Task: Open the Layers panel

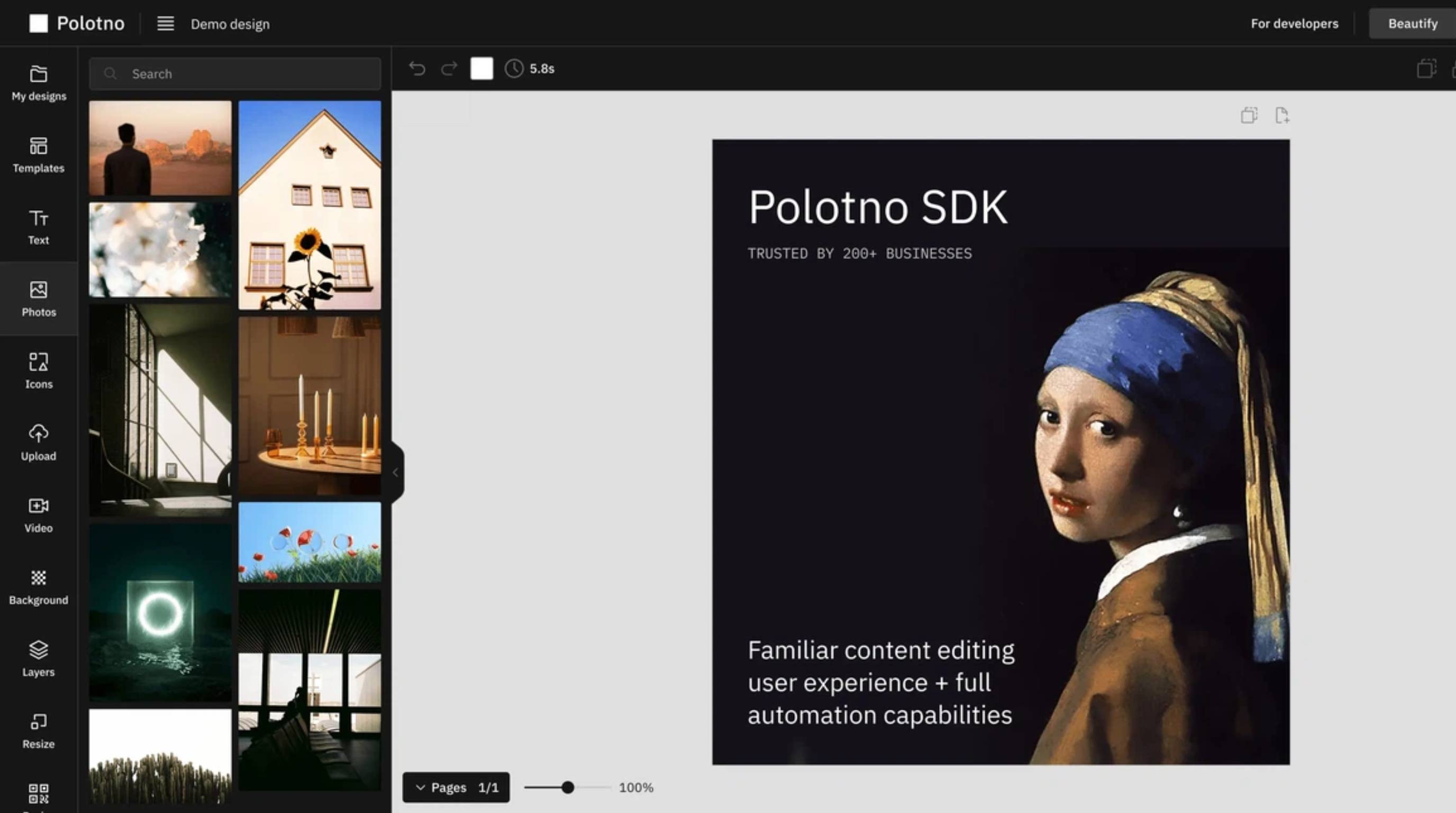Action: click(39, 658)
